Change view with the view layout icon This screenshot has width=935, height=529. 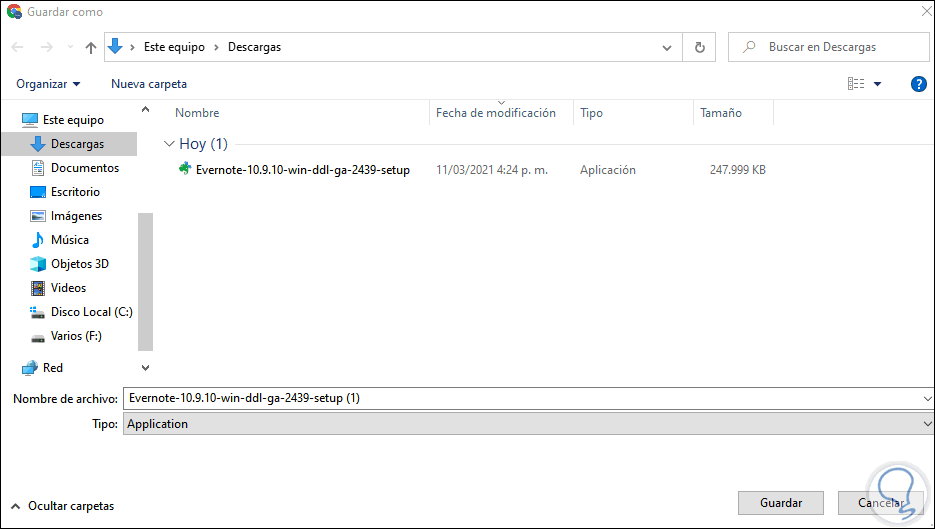pyautogui.click(x=856, y=84)
